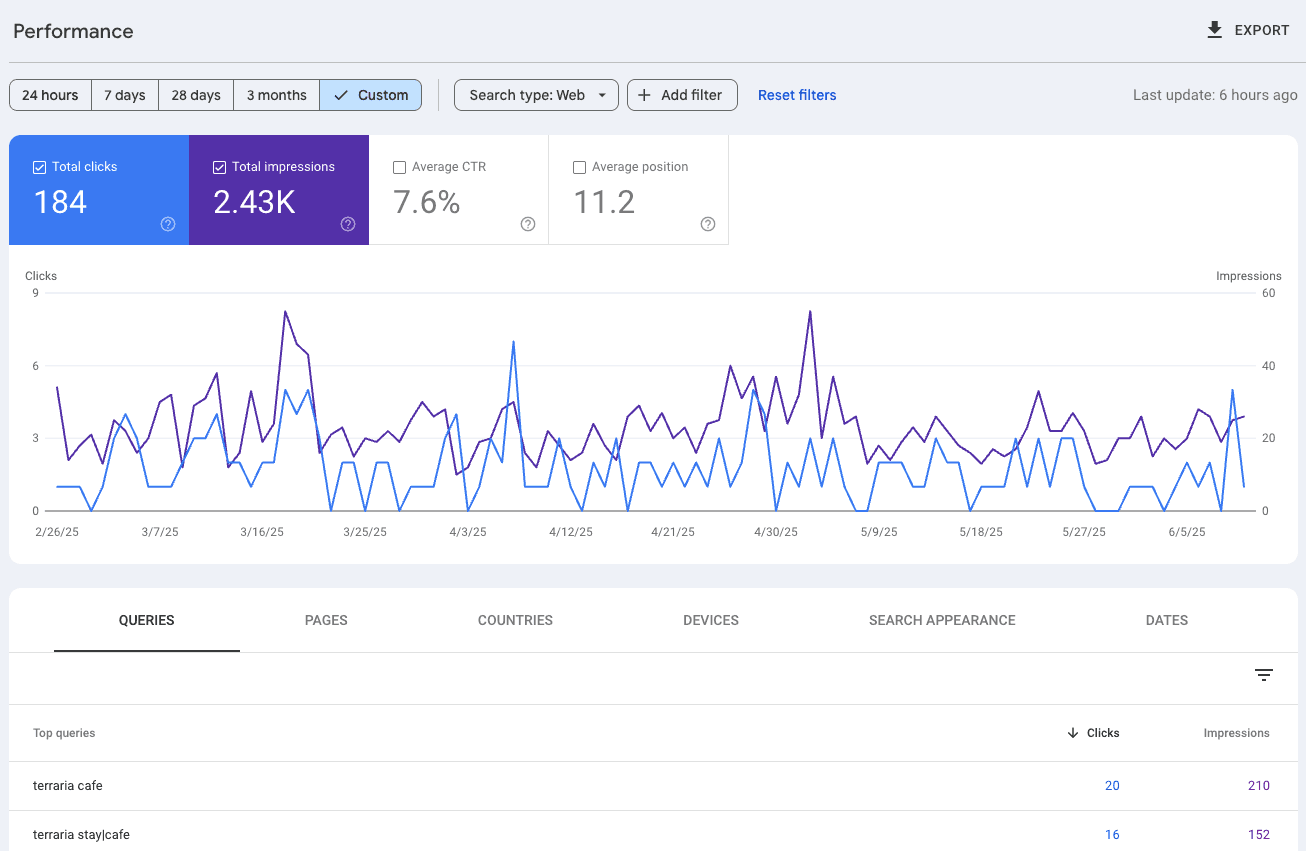Switch to the DEVICES tab

711,620
